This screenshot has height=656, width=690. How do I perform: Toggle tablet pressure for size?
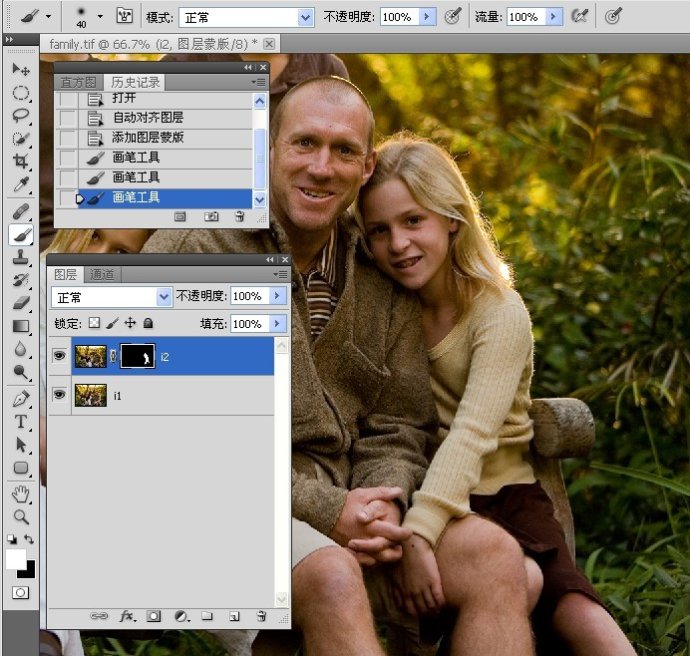click(x=613, y=17)
